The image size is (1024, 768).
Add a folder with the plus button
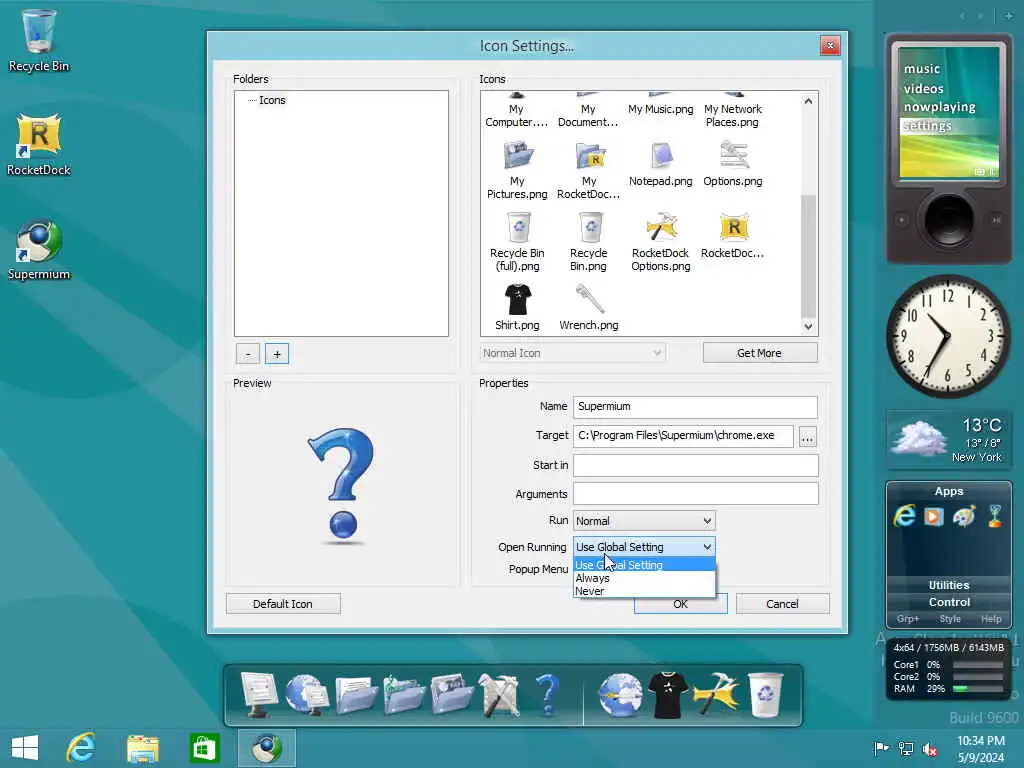pyautogui.click(x=277, y=354)
